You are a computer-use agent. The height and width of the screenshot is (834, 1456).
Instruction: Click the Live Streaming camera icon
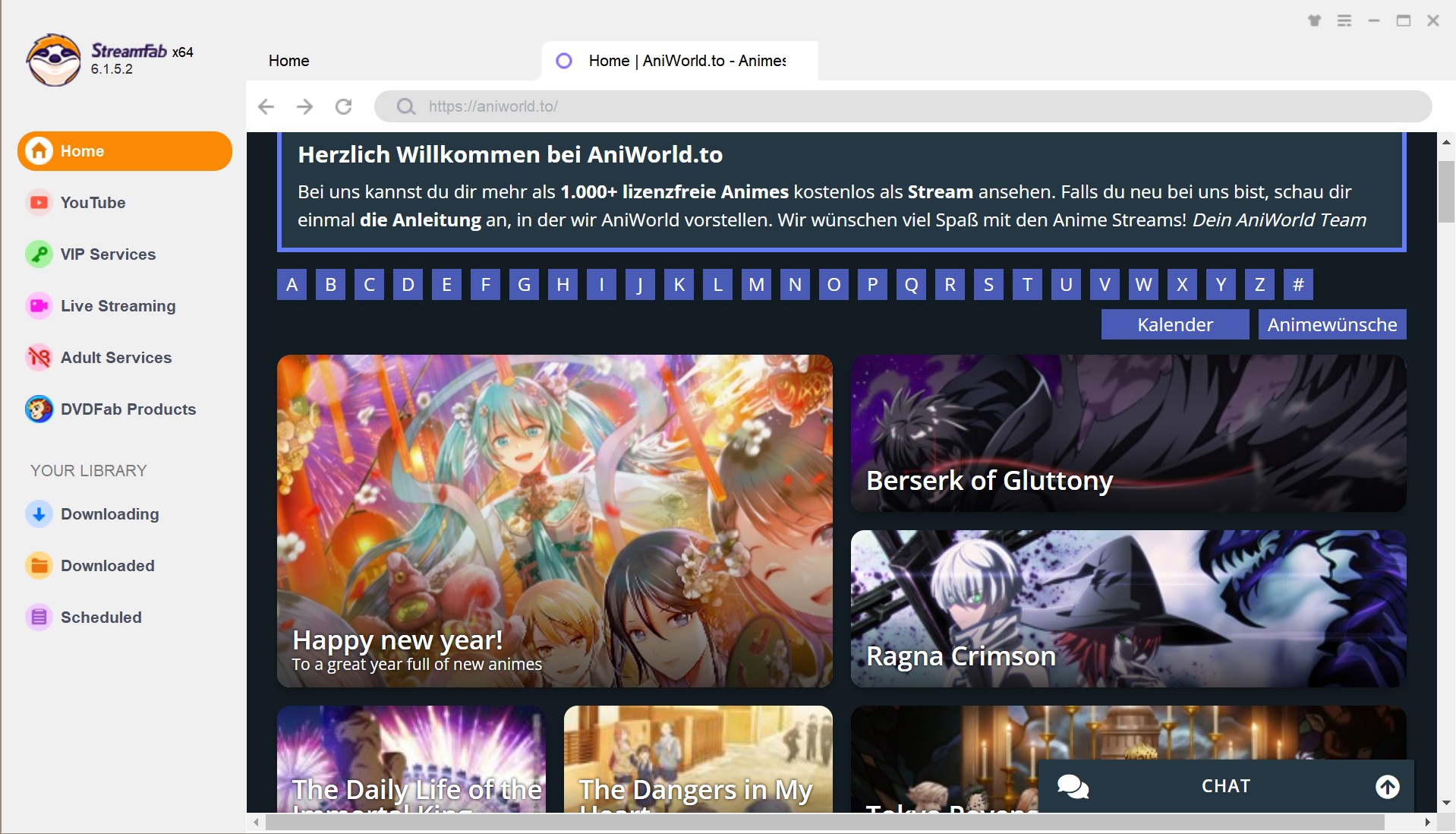[39, 306]
